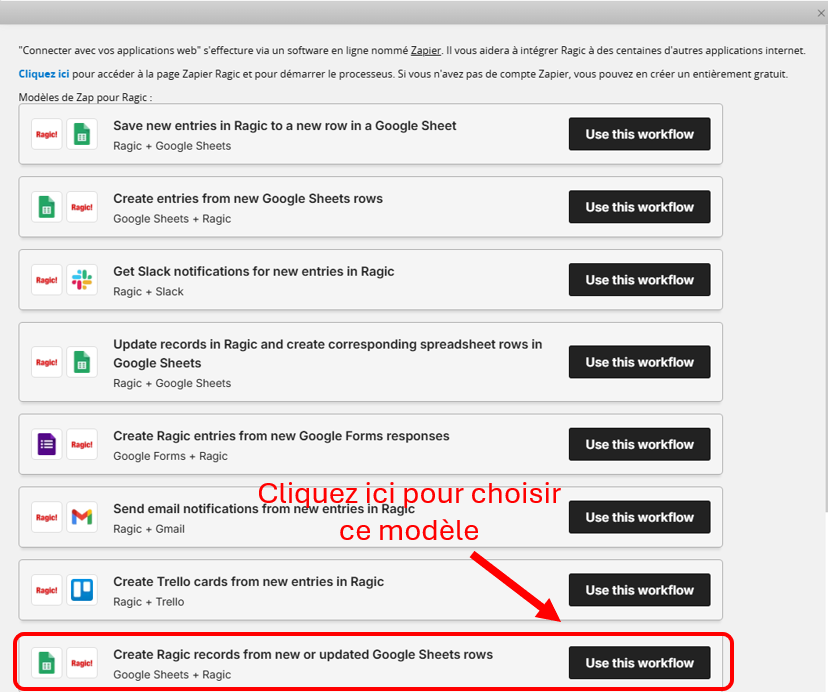This screenshot has height=692, width=828.
Task: Use workflow for Save new entries to Google Sheet
Action: point(639,134)
